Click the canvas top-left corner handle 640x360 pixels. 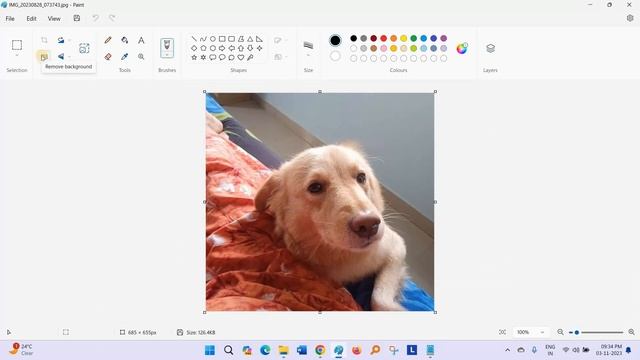click(x=204, y=92)
